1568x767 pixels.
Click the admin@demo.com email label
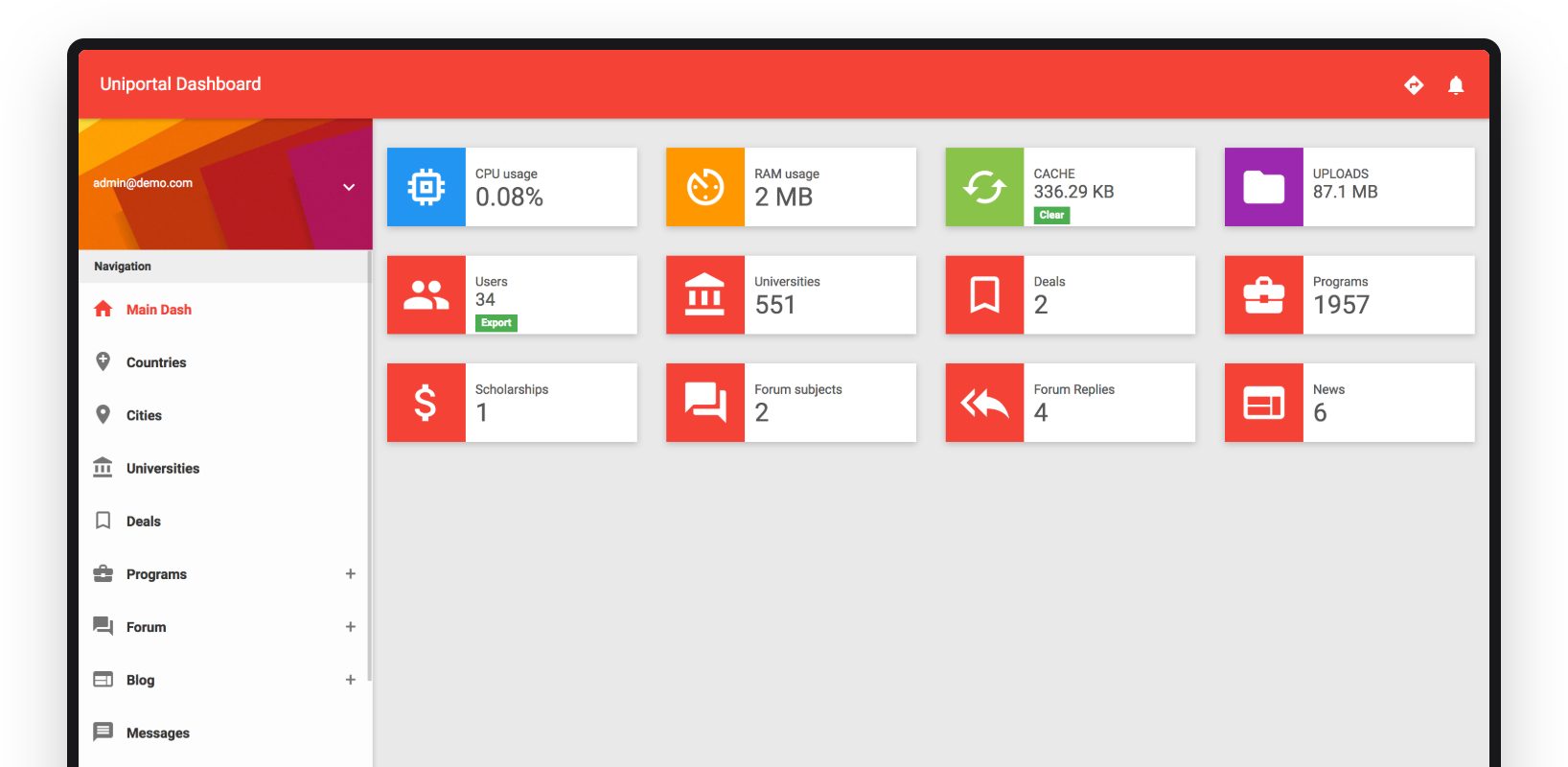pyautogui.click(x=143, y=183)
